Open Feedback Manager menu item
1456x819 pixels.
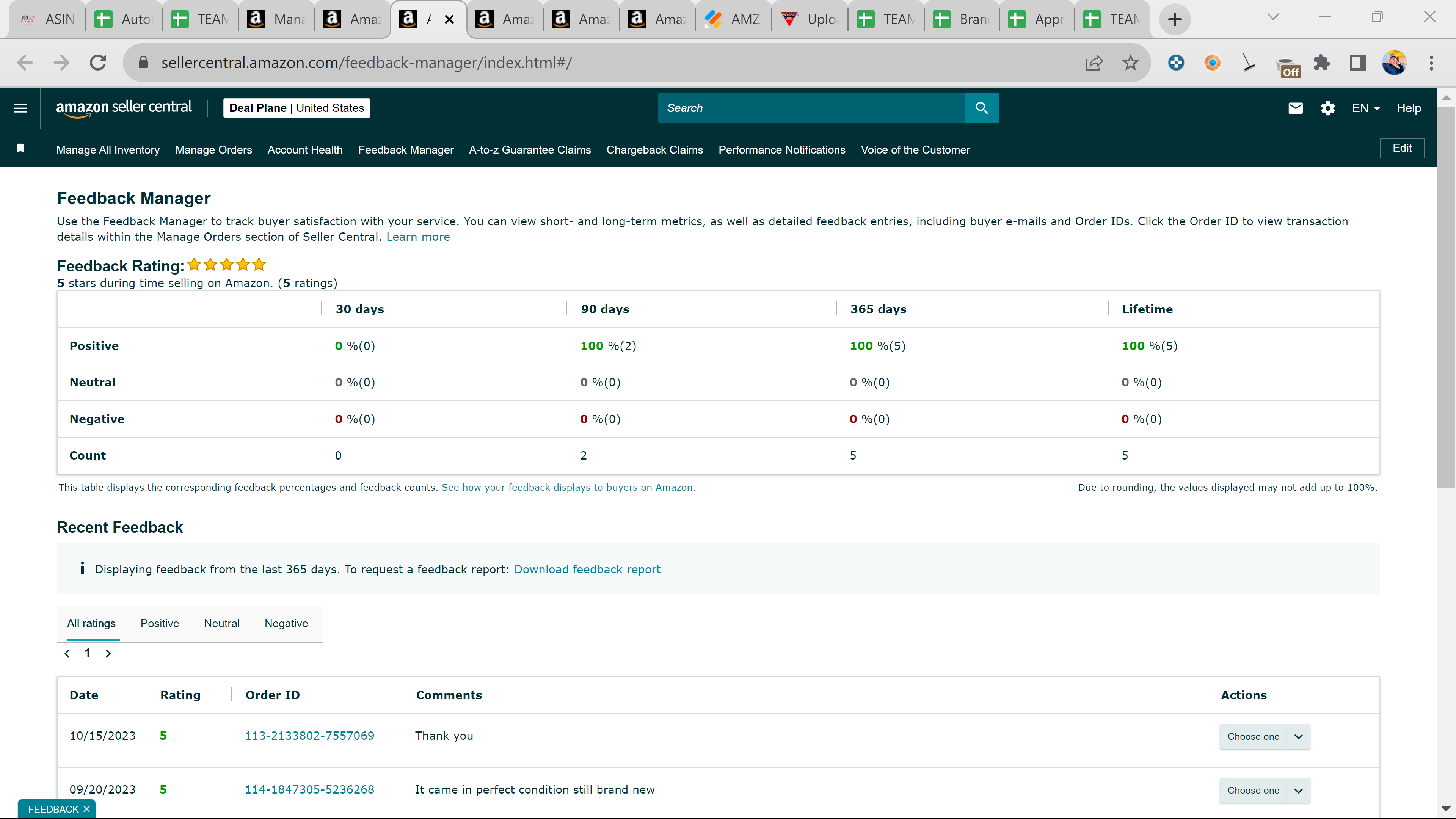pos(406,150)
